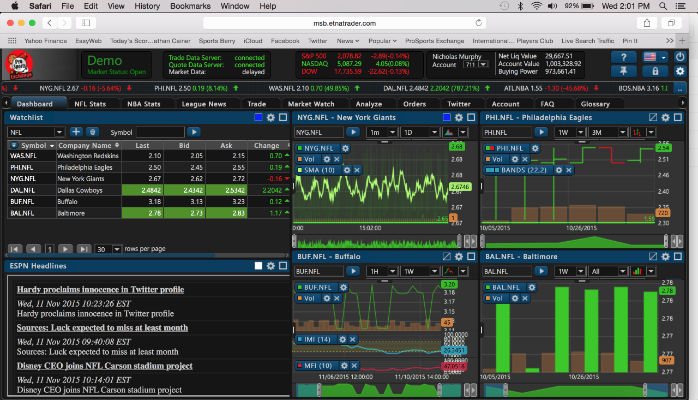Screen dimensions: 698x400
Task: Open the Orders tab
Action: (x=414, y=104)
